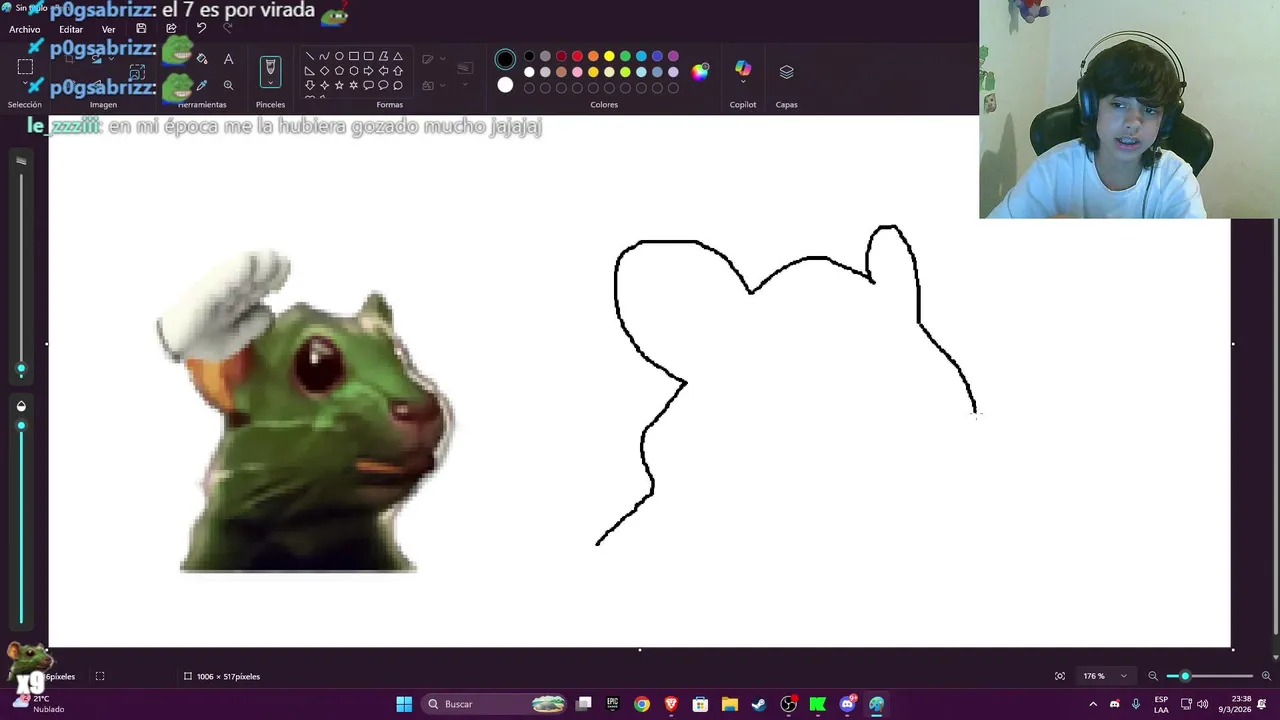The height and width of the screenshot is (720, 1280).
Task: Open the Editar menu
Action: click(x=71, y=29)
